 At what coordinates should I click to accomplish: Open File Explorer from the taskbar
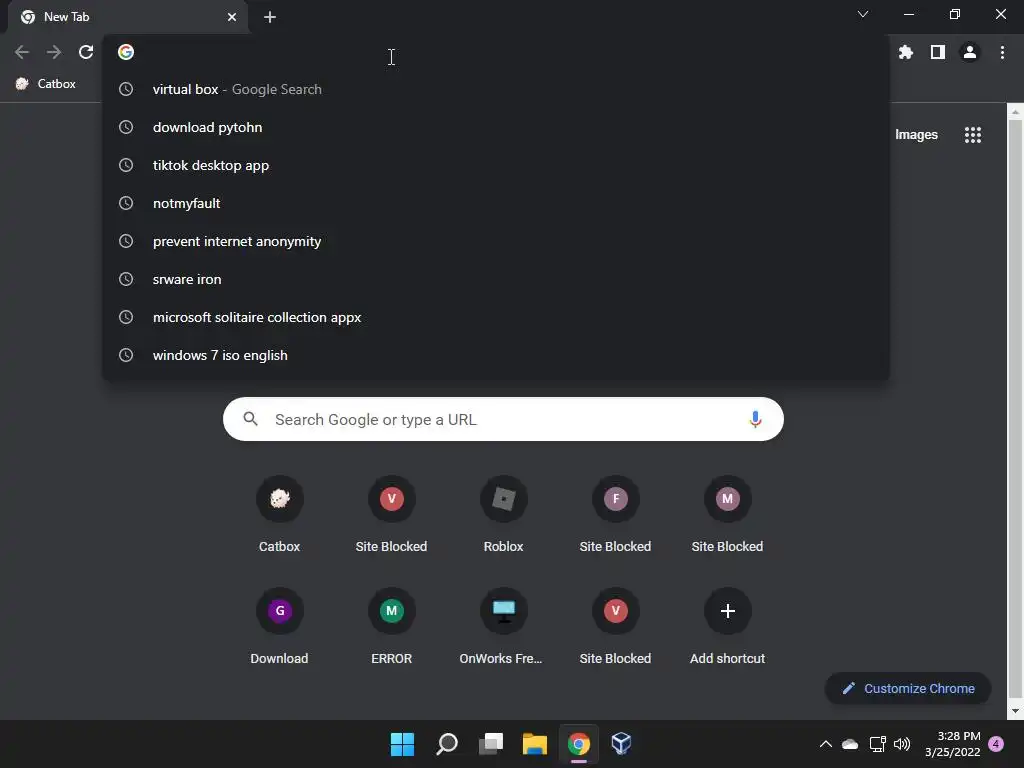pos(534,744)
